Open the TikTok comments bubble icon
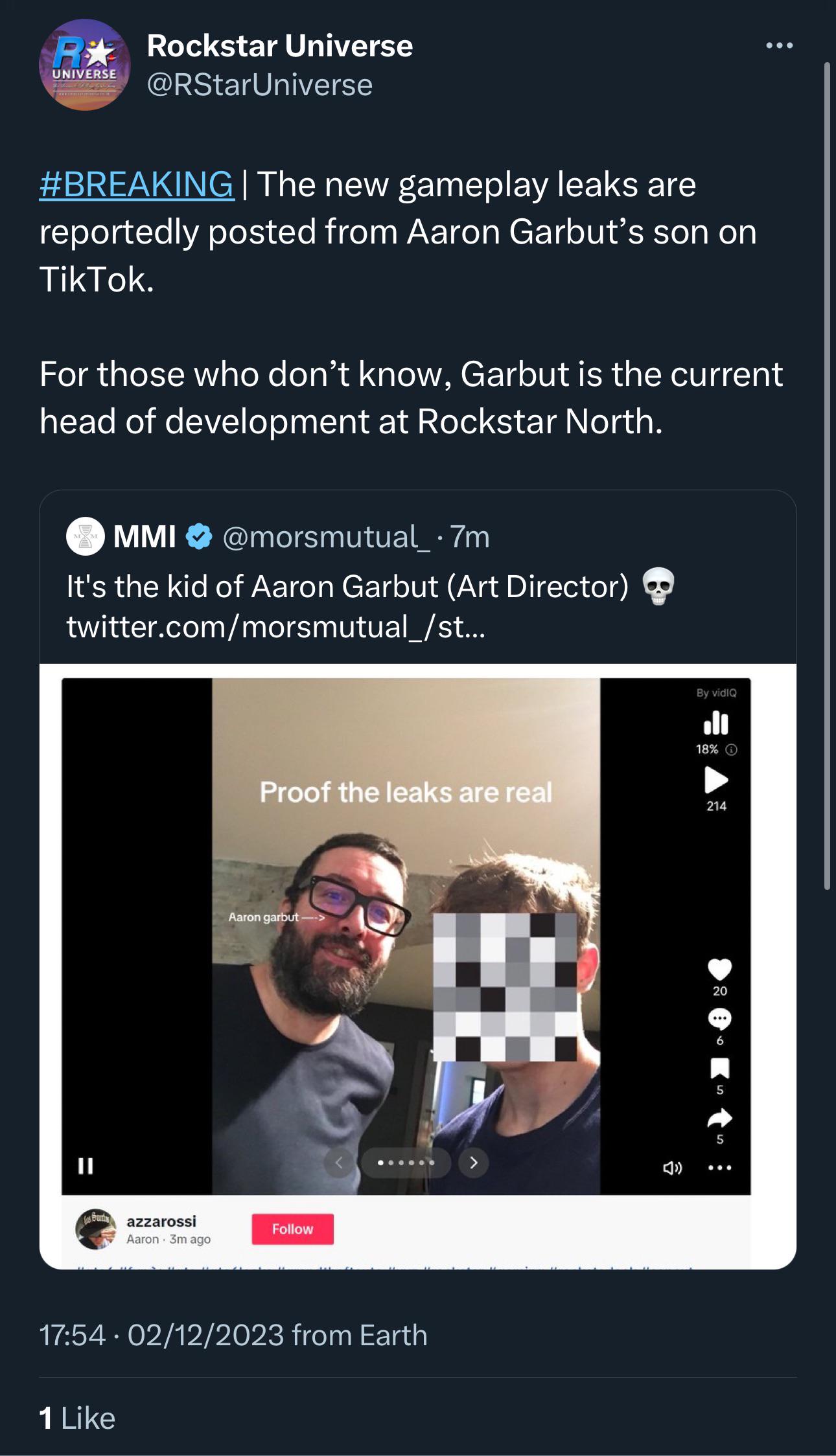The image size is (836, 1456). tap(719, 1019)
